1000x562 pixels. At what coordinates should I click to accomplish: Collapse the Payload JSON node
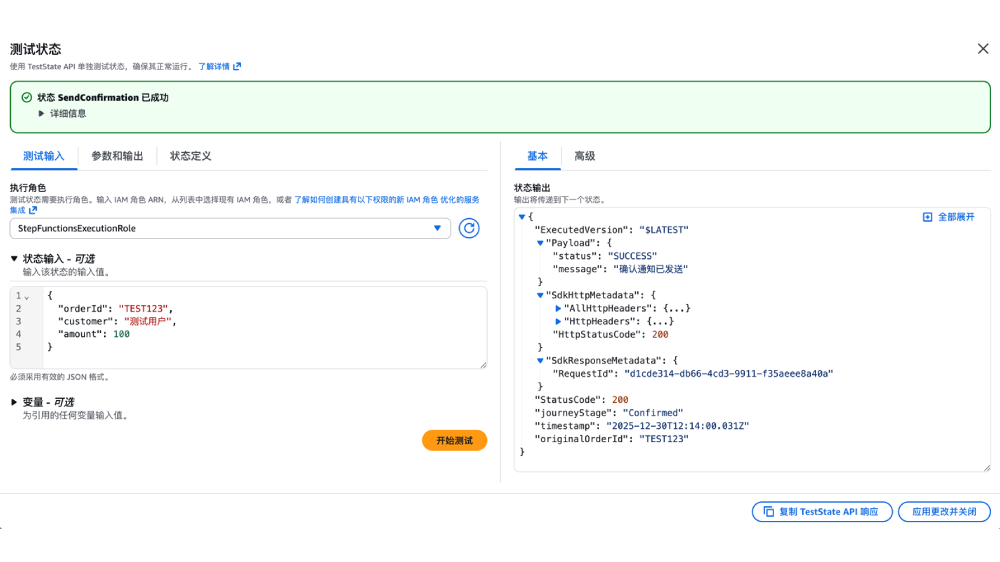pyautogui.click(x=540, y=243)
